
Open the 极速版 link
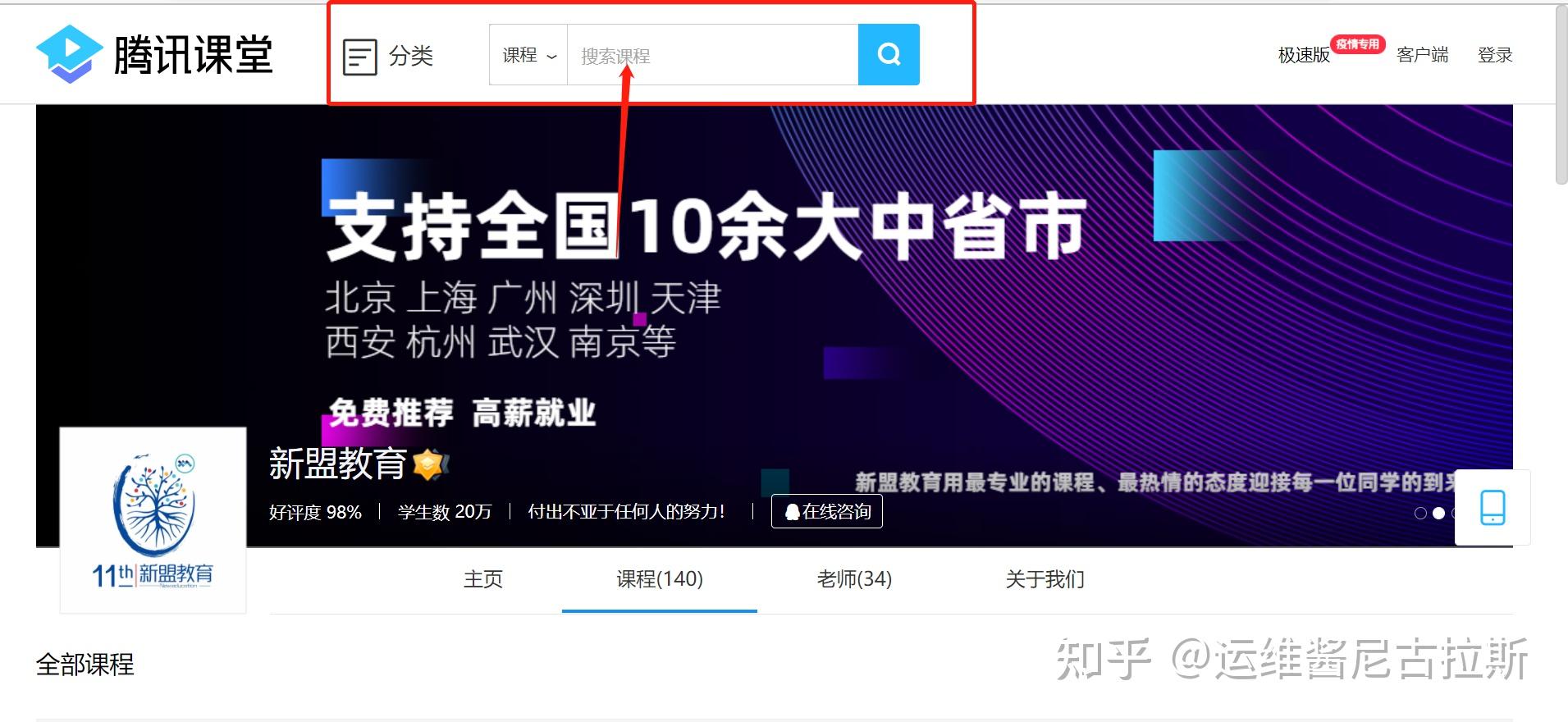[x=1303, y=55]
